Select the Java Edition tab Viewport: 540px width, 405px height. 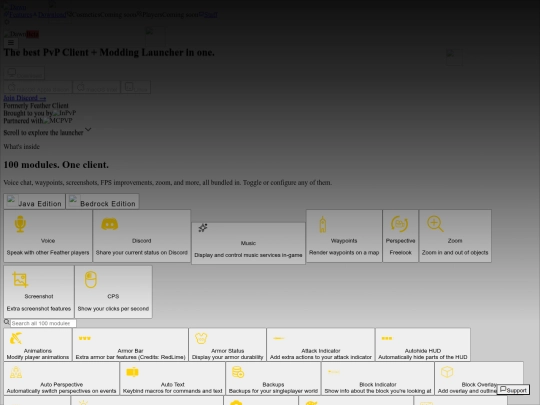(x=34, y=201)
